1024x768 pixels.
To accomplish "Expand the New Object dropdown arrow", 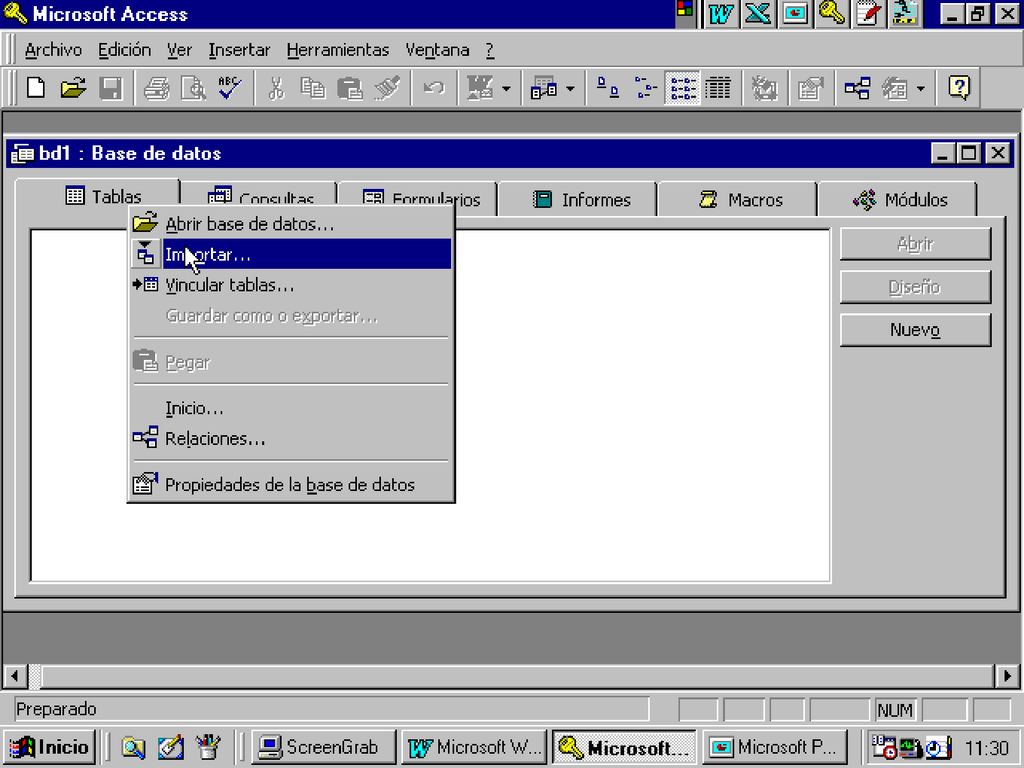I will click(921, 88).
